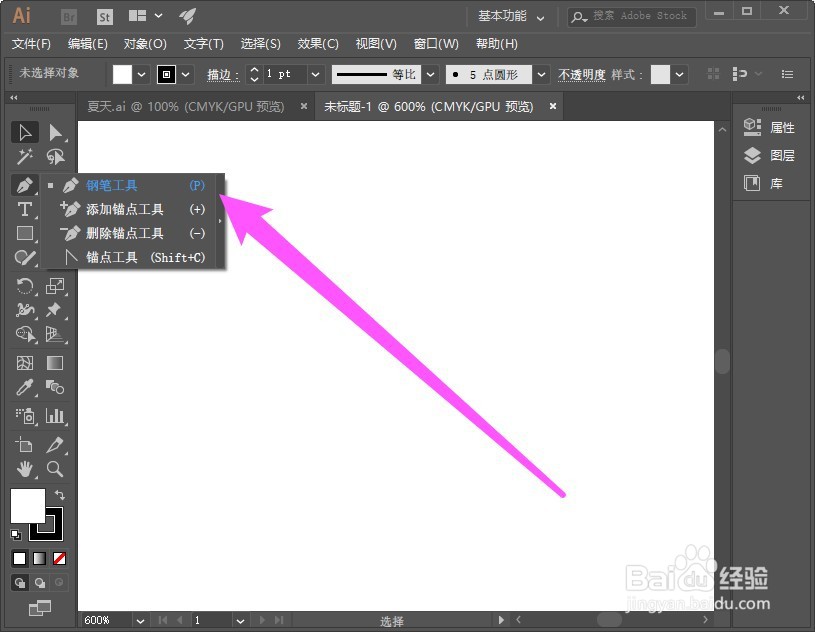The width and height of the screenshot is (815, 632).
Task: Click the 不透明度 opacity link
Action: point(582,75)
